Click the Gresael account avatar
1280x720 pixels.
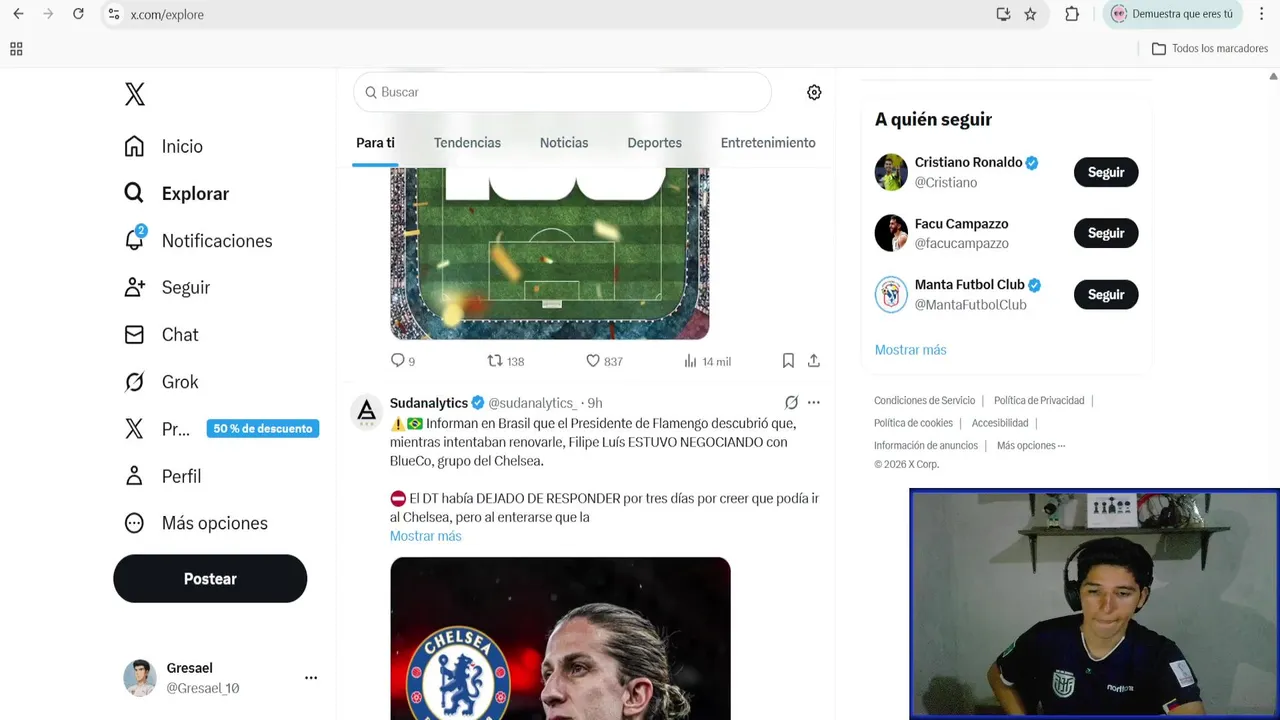(140, 678)
